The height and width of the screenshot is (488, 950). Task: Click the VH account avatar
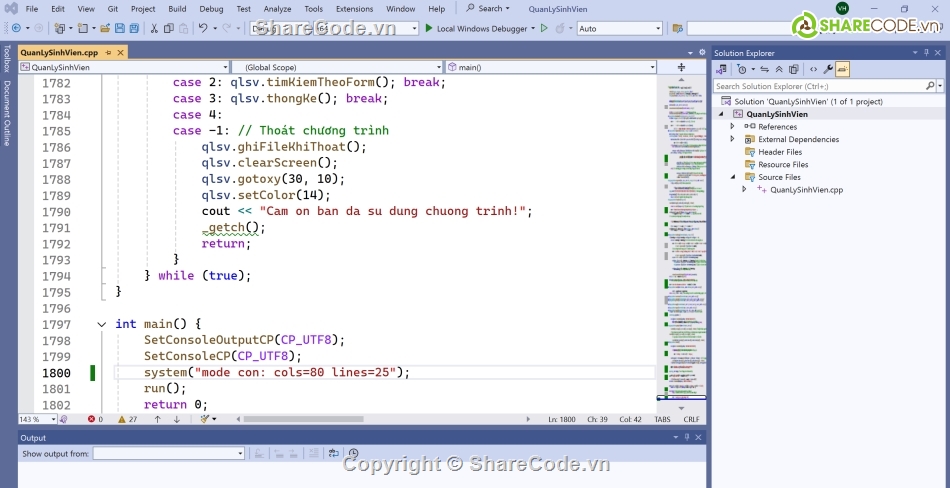click(x=842, y=8)
